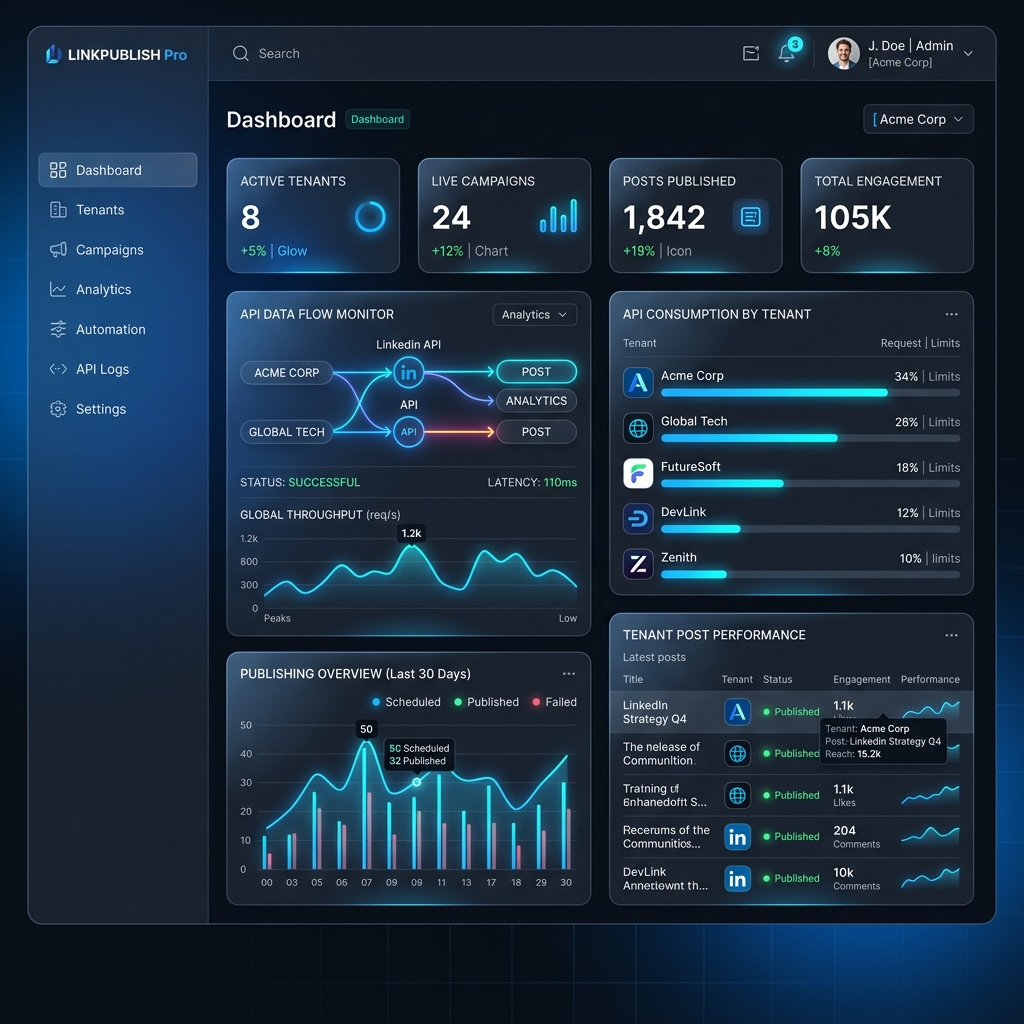Screen dimensions: 1024x1024
Task: Expand the Analytics dropdown in flow monitor
Action: (x=534, y=315)
